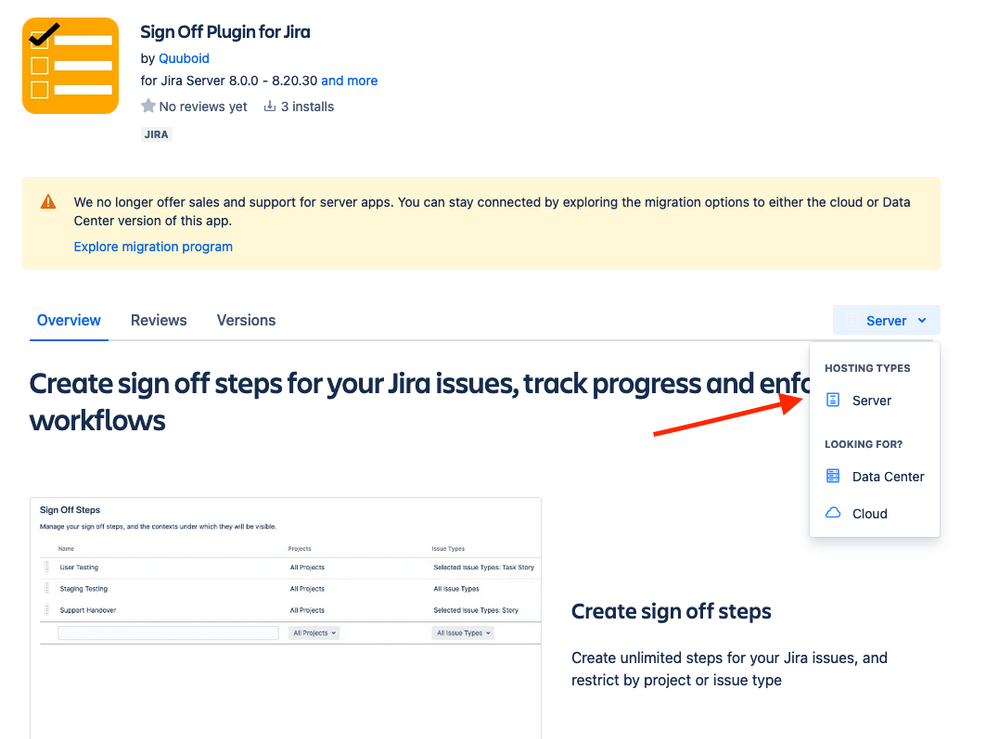Click the Staging Testing row drag handle
The image size is (999, 739).
tap(47, 588)
